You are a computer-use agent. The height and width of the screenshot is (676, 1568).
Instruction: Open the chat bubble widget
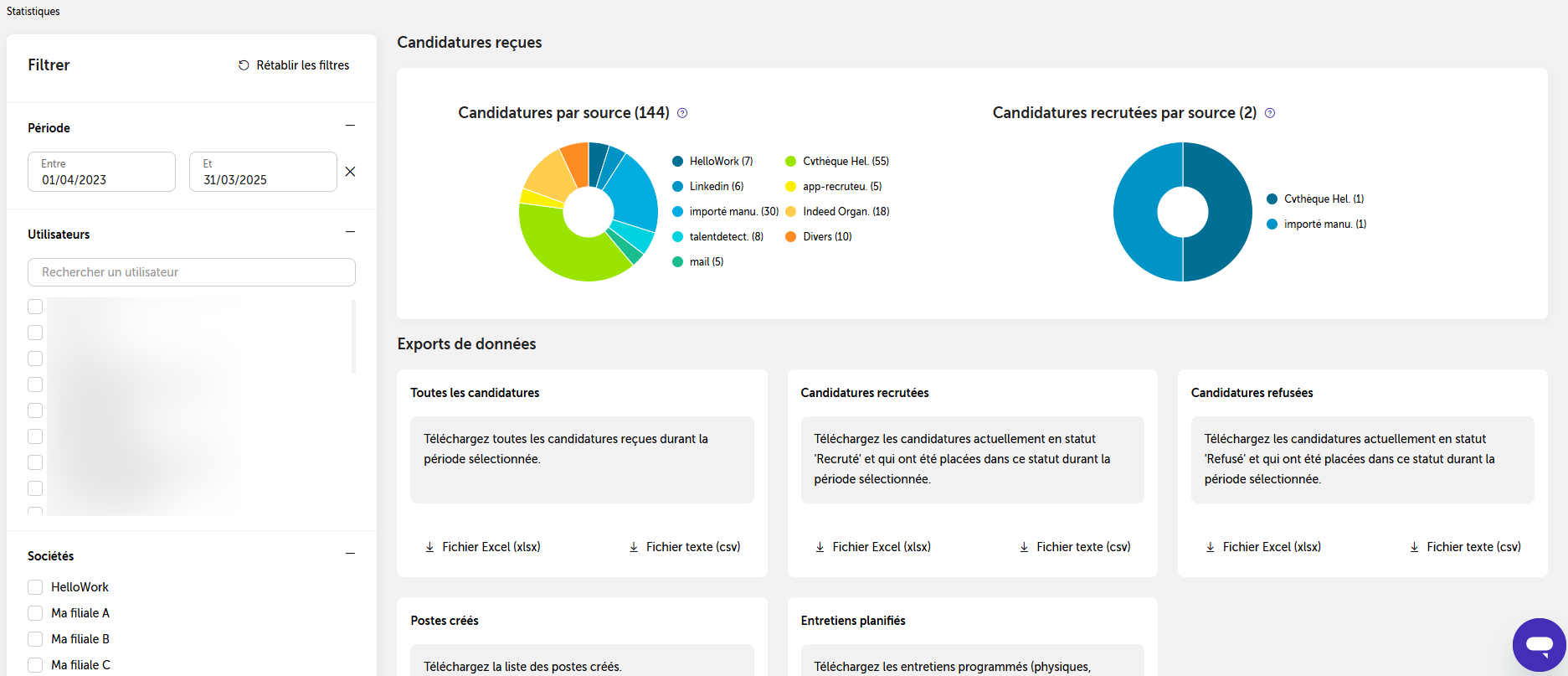(x=1539, y=645)
